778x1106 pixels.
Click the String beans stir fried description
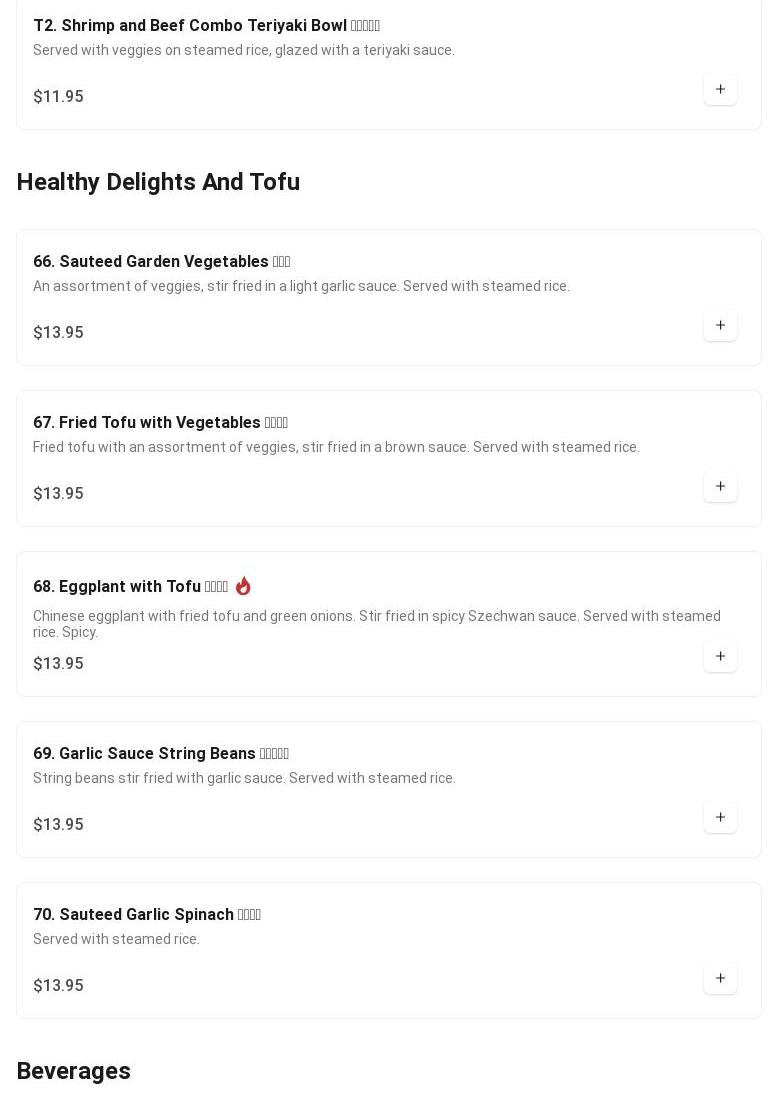244,778
